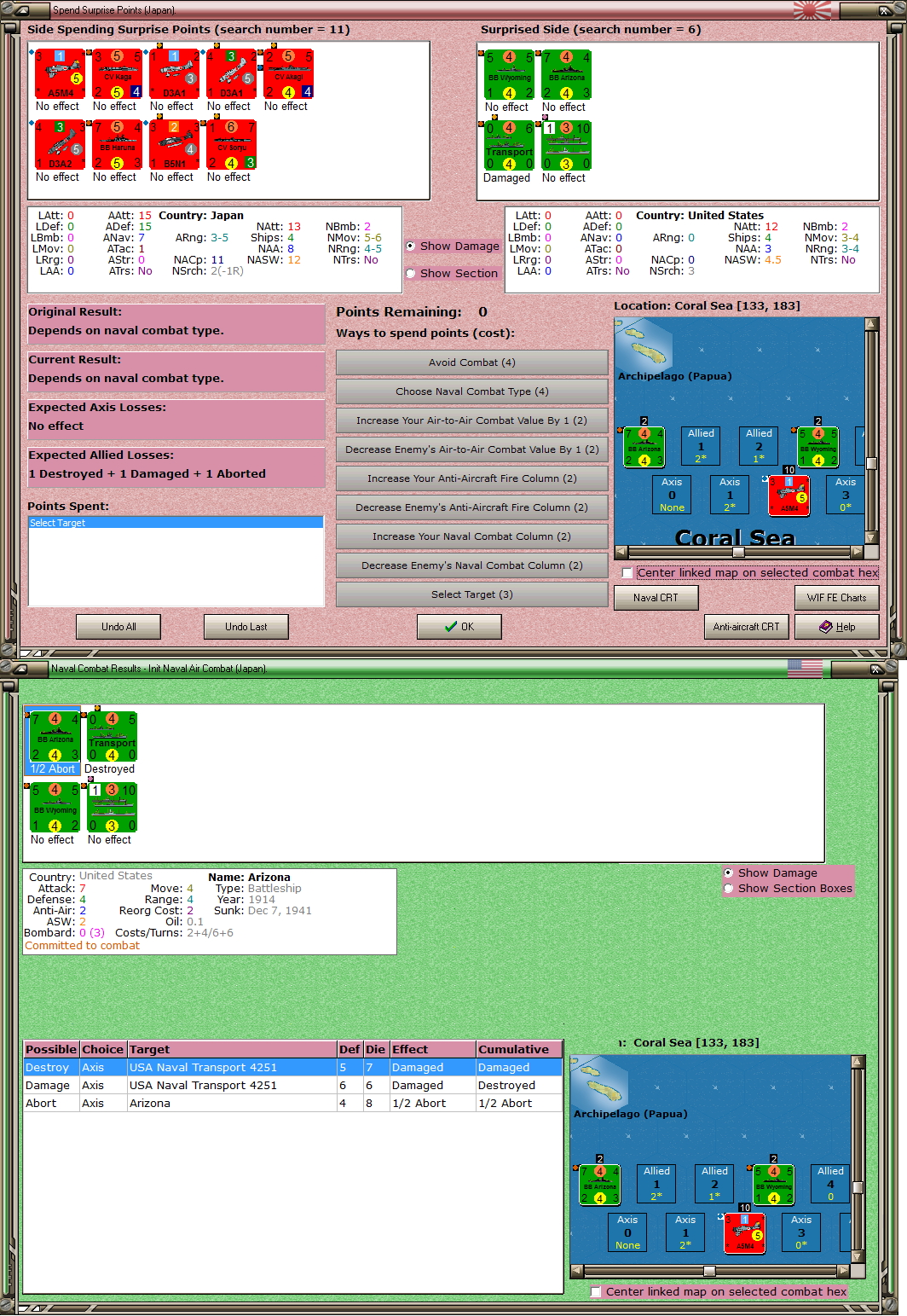Confirm with the OK button
The image size is (907, 1316).
459,627
